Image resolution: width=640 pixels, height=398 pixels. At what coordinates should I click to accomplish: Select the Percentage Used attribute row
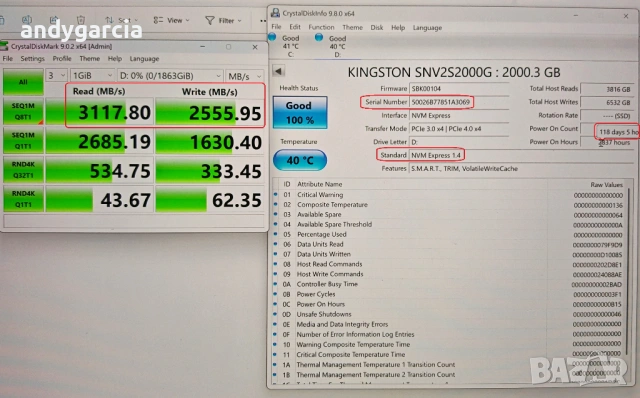pos(449,235)
